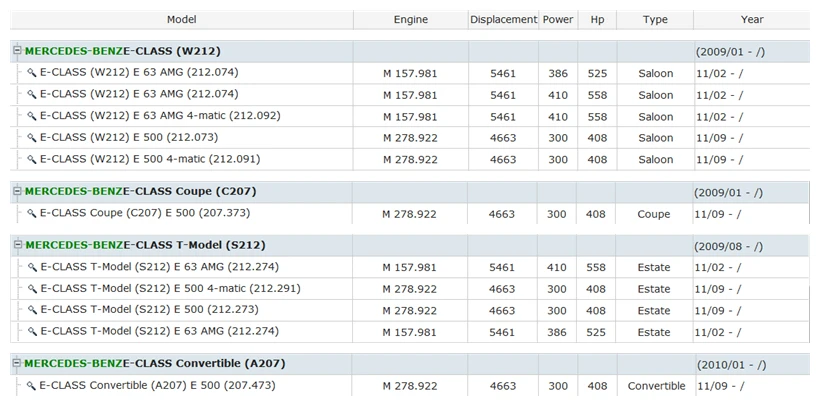
Task: Select the MERCEDES-BENZ E-CLASS Coupe (C207) heading
Action: click(141, 191)
